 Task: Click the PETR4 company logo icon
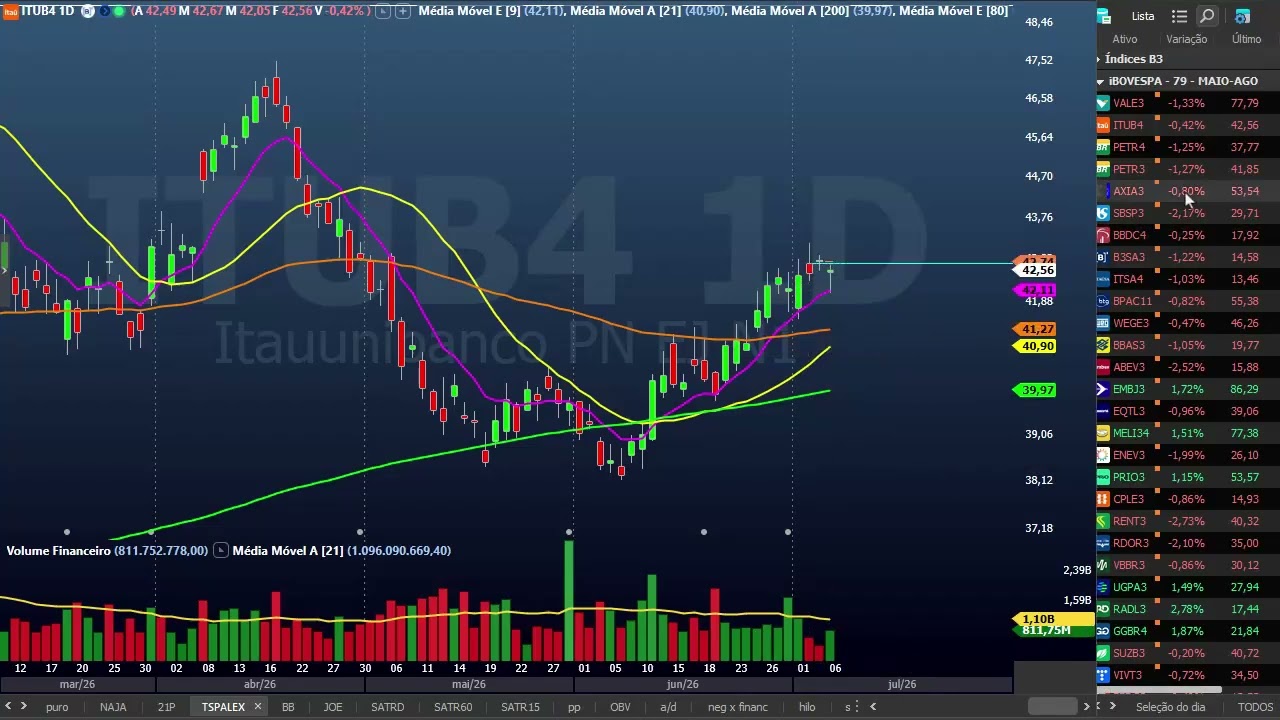coord(1103,147)
